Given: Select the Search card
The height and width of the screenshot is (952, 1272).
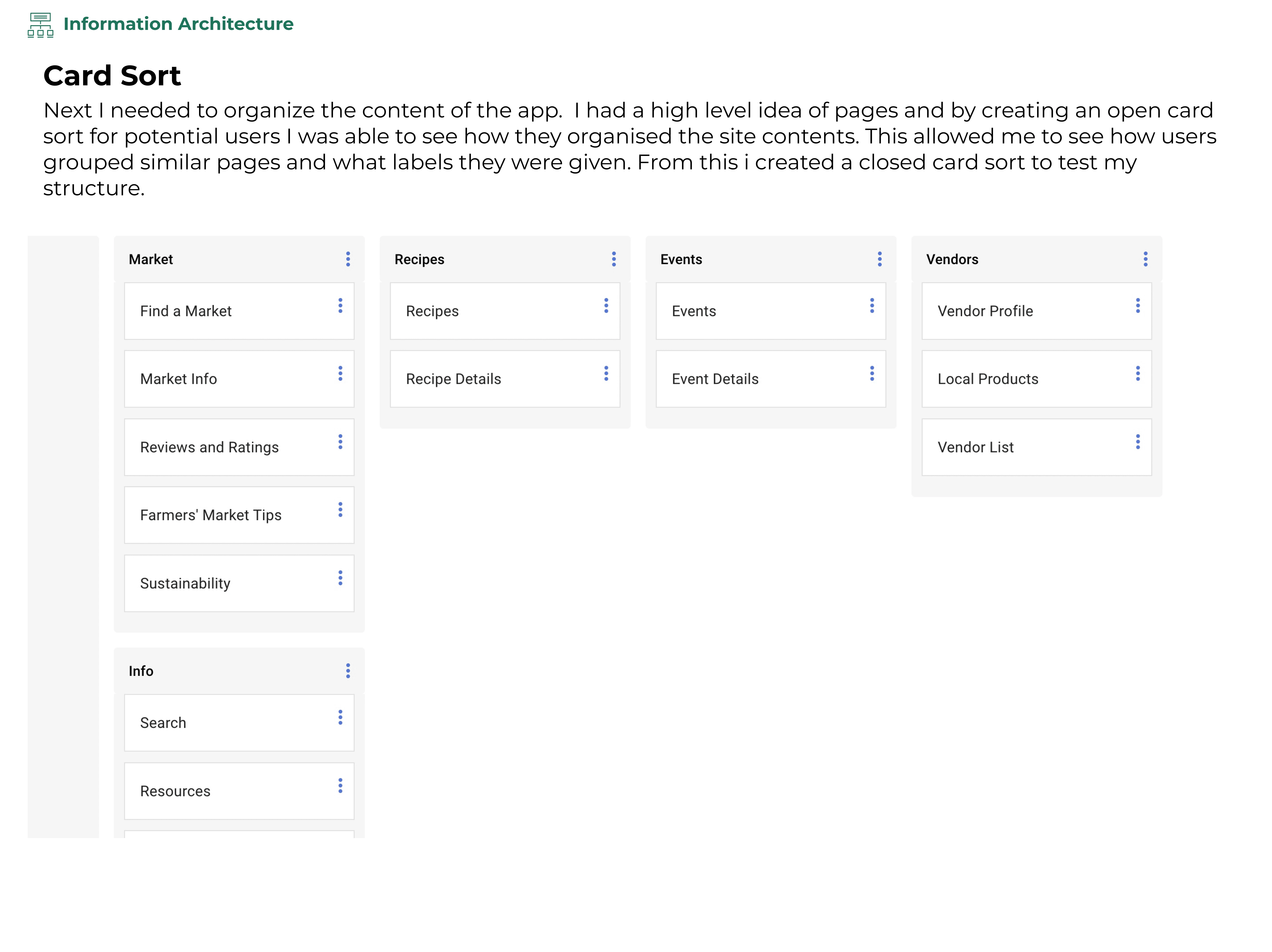Looking at the screenshot, I should click(239, 723).
